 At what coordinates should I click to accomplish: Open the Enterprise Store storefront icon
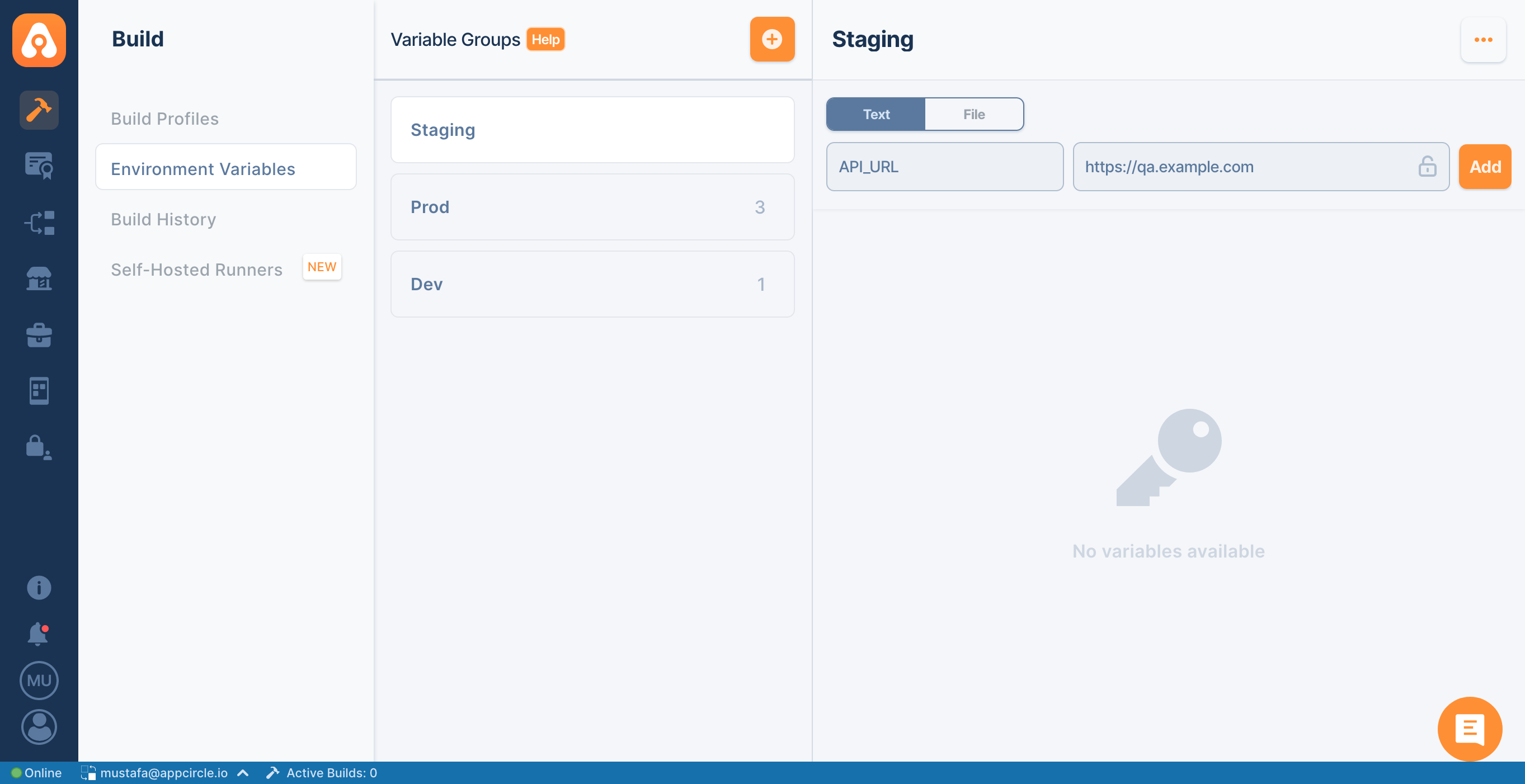tap(39, 278)
